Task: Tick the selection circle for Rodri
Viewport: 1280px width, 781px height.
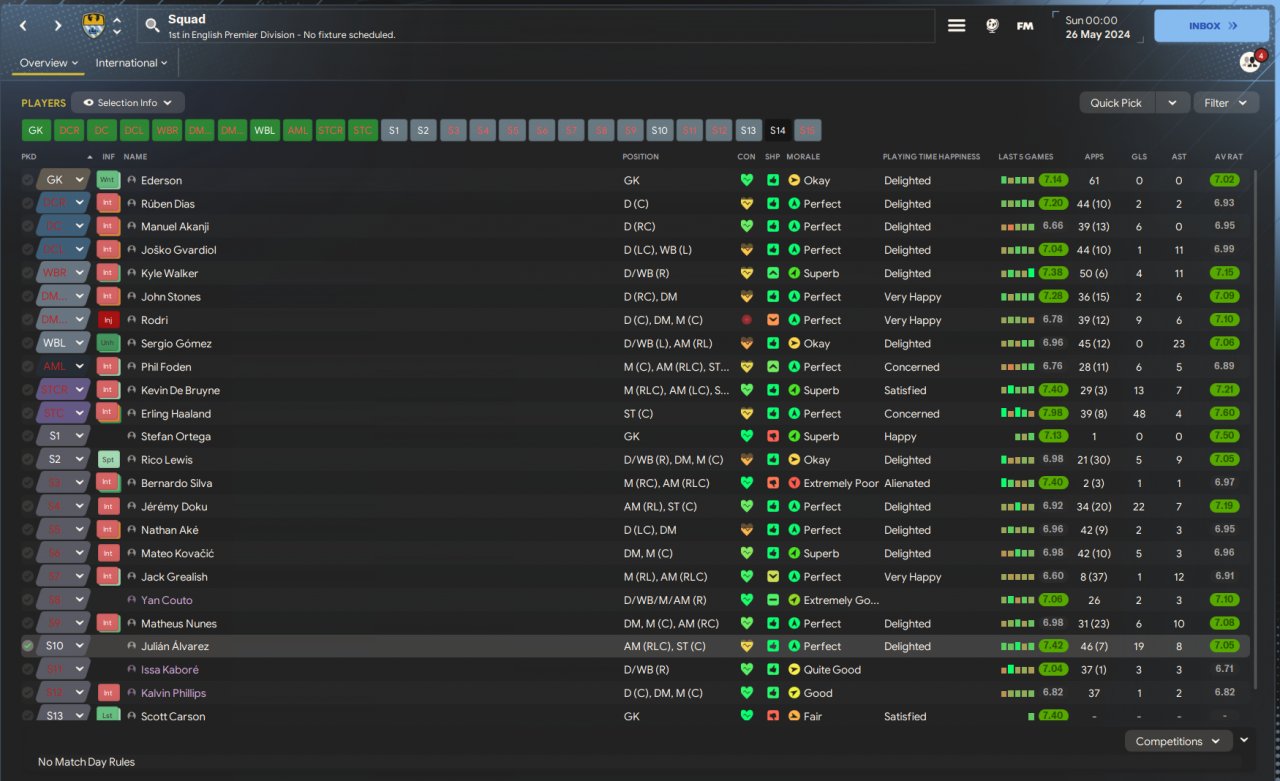Action: coord(27,320)
